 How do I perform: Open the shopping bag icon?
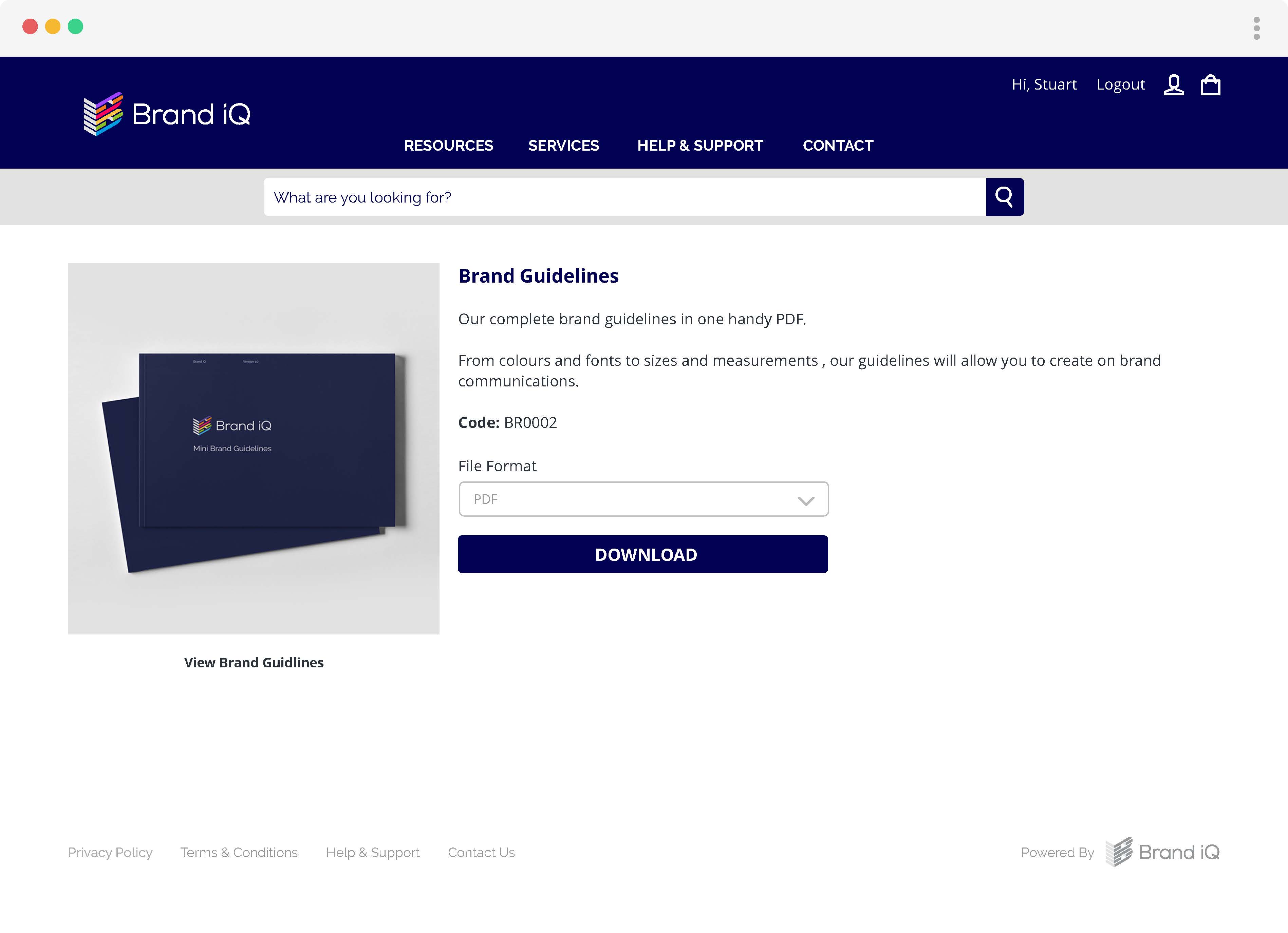(1210, 85)
